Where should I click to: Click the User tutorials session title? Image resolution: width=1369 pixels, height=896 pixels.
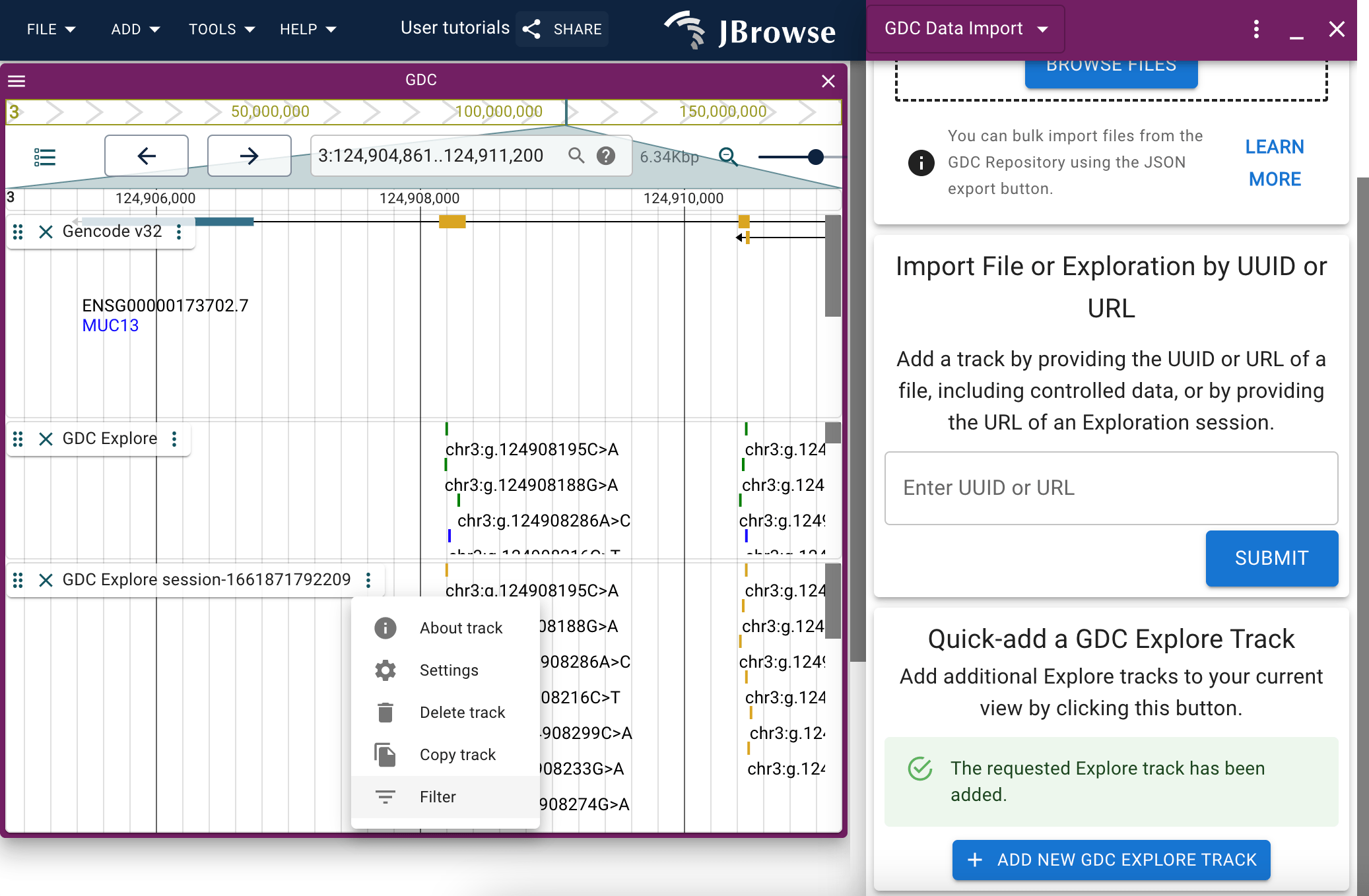point(455,28)
